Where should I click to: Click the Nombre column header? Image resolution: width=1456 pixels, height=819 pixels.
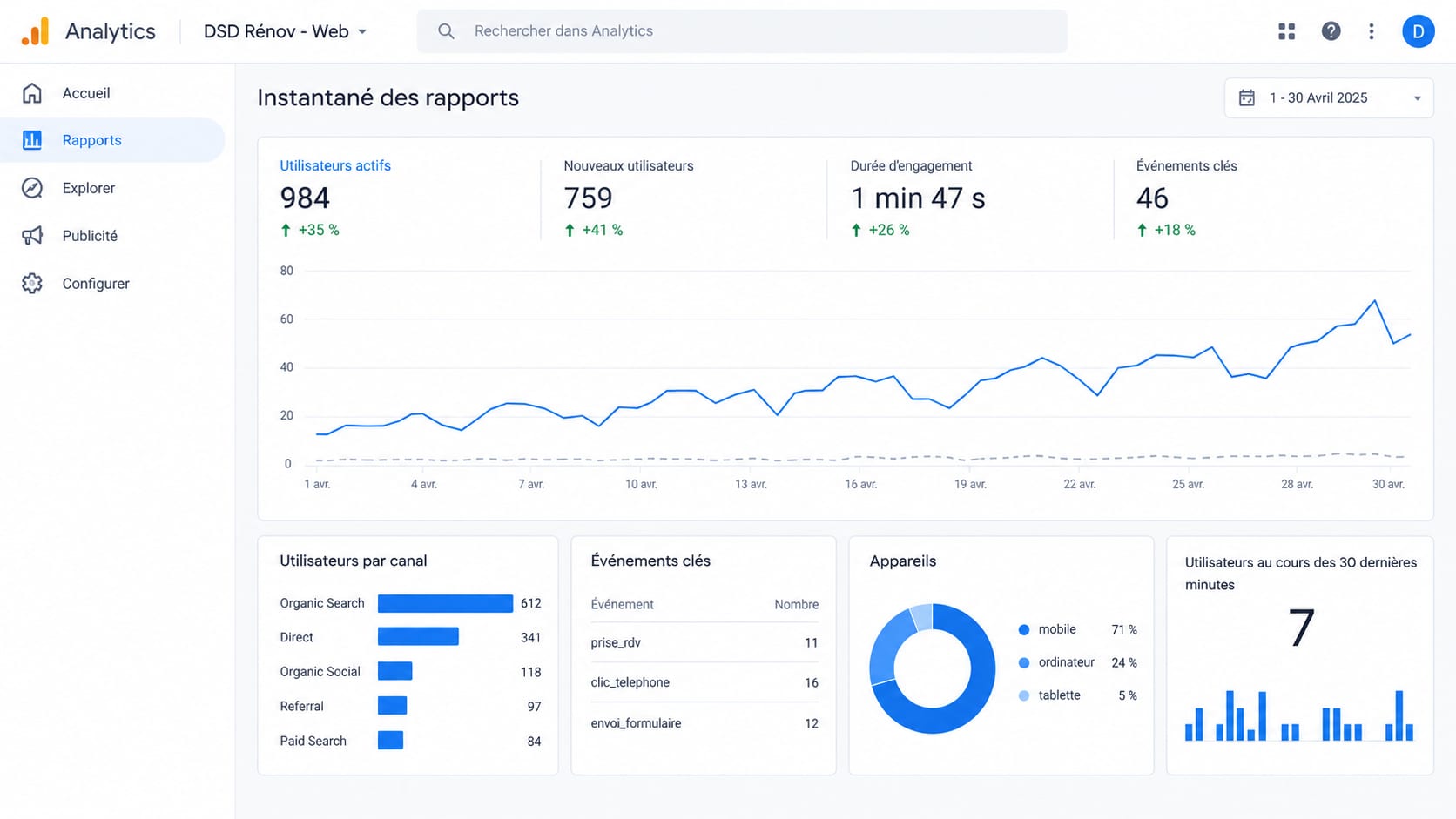pos(796,604)
